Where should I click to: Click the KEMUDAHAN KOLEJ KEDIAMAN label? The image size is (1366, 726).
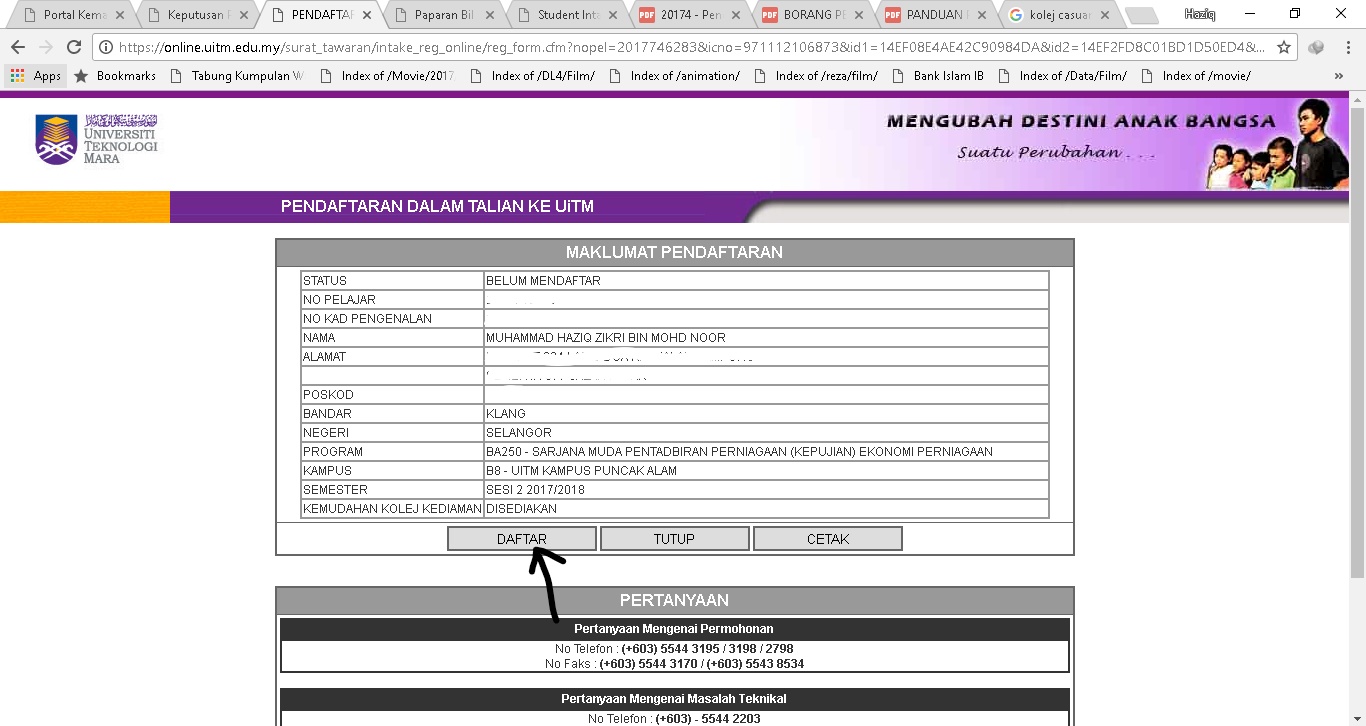(392, 509)
